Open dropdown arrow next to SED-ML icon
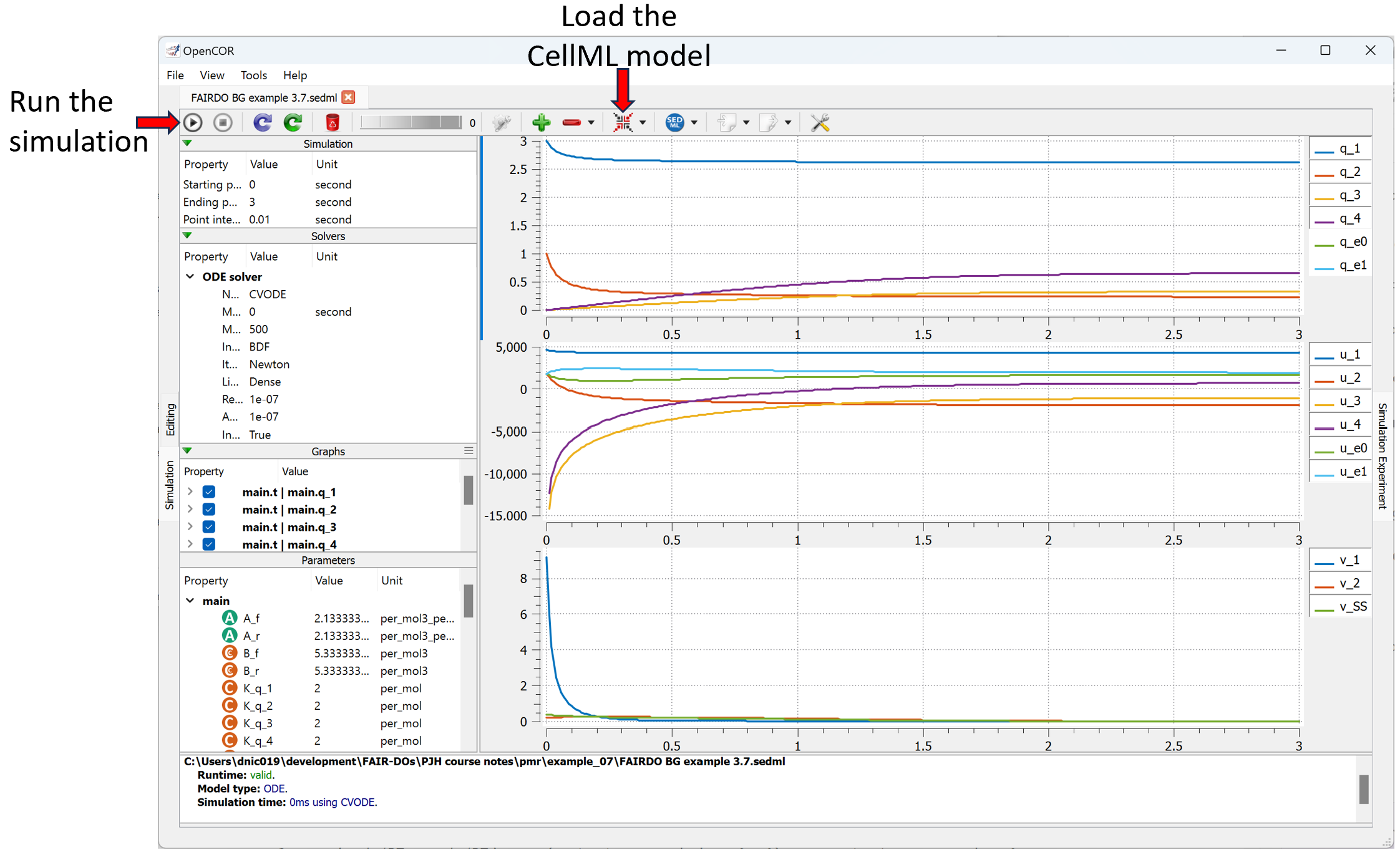1400x852 pixels. click(x=694, y=123)
